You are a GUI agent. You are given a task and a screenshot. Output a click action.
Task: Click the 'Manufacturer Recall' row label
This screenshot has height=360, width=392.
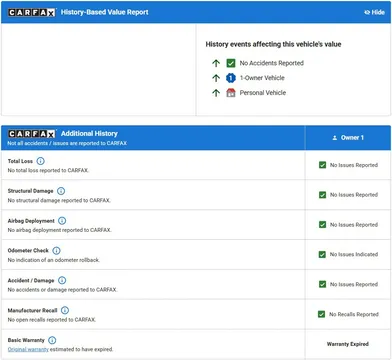pos(32,310)
